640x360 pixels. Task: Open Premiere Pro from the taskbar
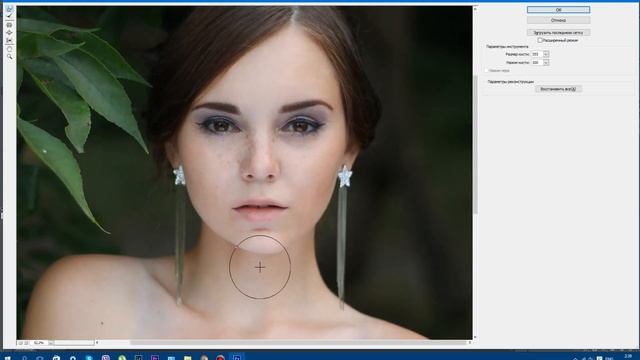tap(155, 358)
